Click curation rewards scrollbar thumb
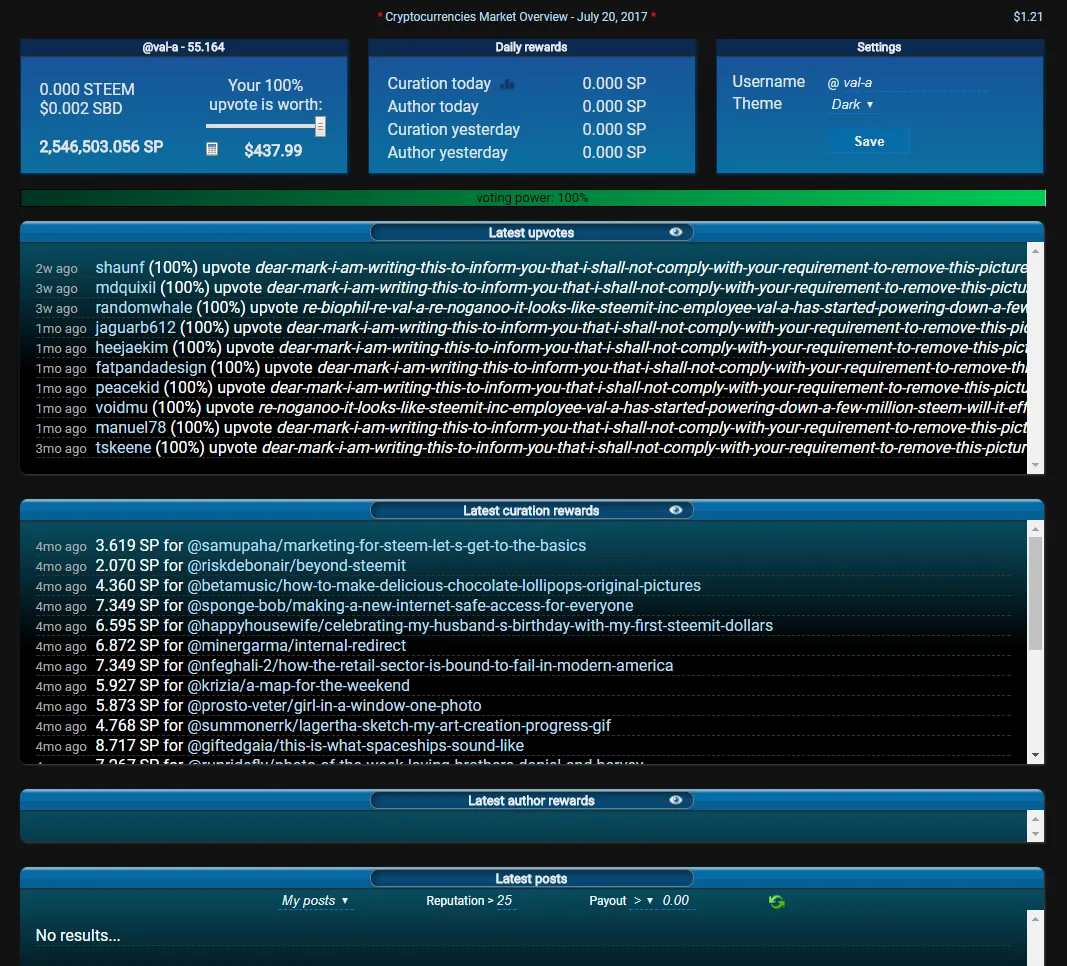The width and height of the screenshot is (1067, 966). (1035, 593)
